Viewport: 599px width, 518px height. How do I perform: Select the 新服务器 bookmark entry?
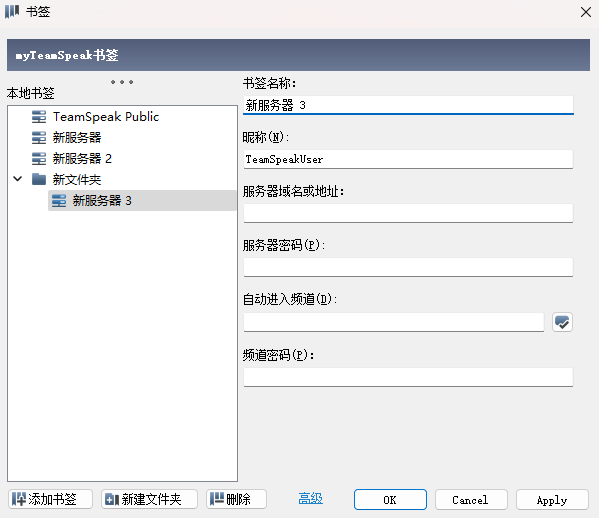[x=77, y=138]
